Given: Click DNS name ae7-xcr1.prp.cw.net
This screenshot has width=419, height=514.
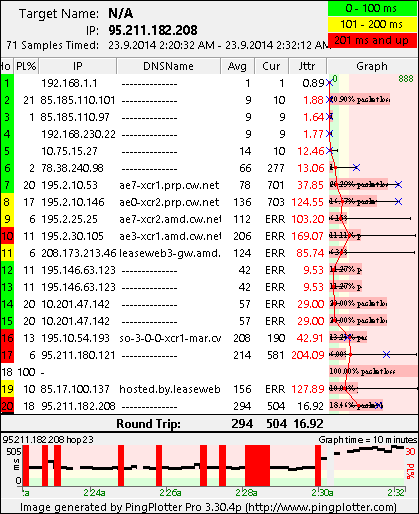Looking at the screenshot, I should (169, 185).
